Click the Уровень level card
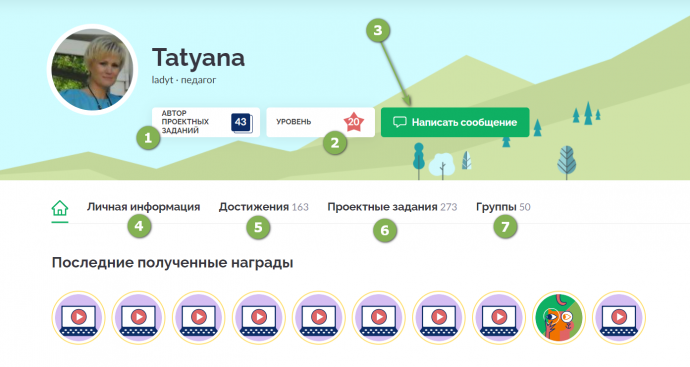690x367 pixels. tap(320, 122)
